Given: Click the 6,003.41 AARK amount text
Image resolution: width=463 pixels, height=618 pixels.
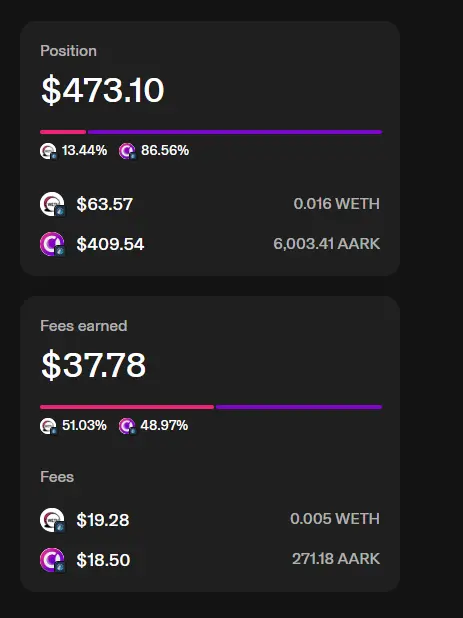Looking at the screenshot, I should pos(327,244).
